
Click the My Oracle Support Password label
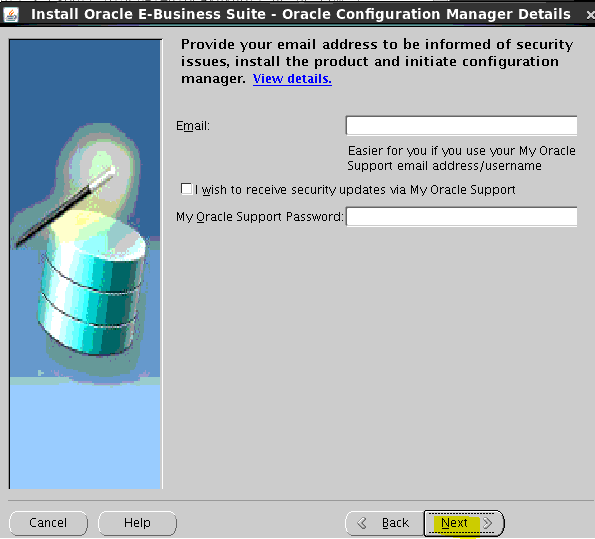[260, 217]
